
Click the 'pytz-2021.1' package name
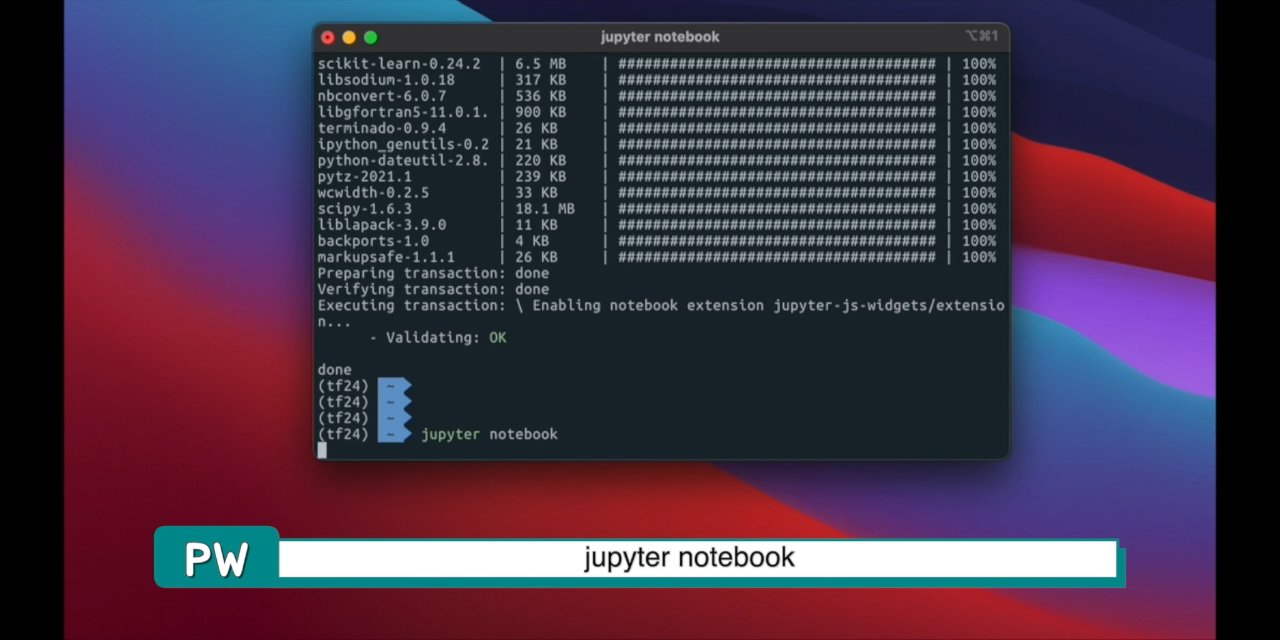(x=365, y=176)
